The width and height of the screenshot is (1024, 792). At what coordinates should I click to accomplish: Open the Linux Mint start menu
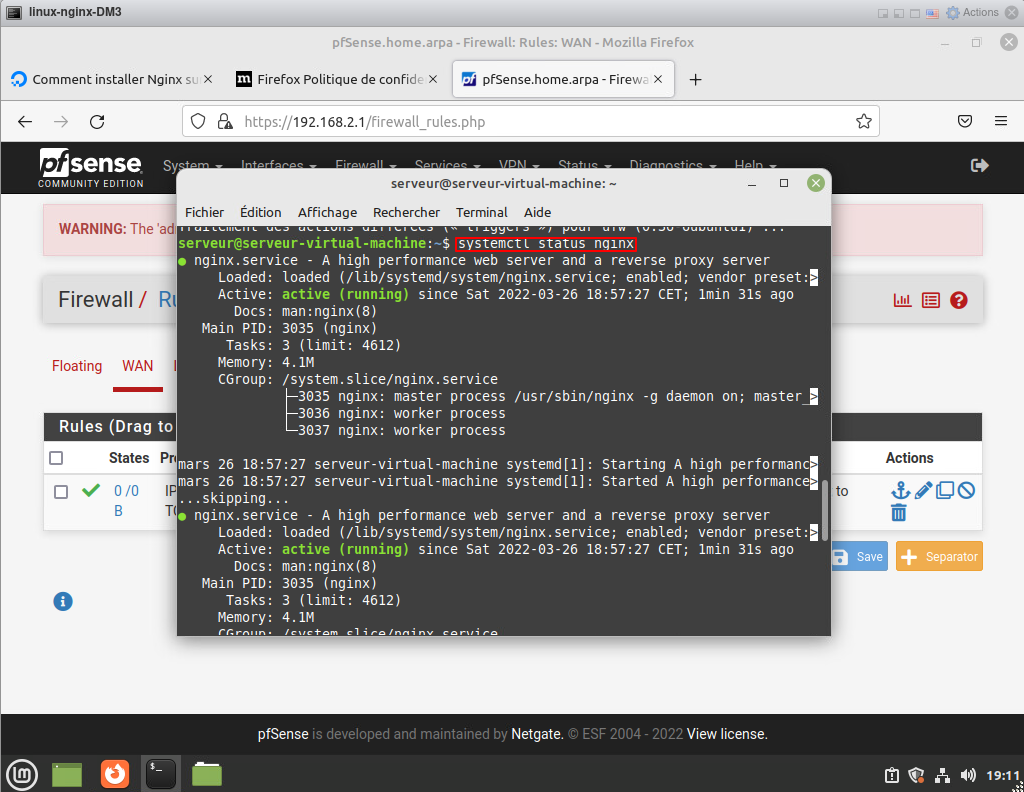(21, 773)
